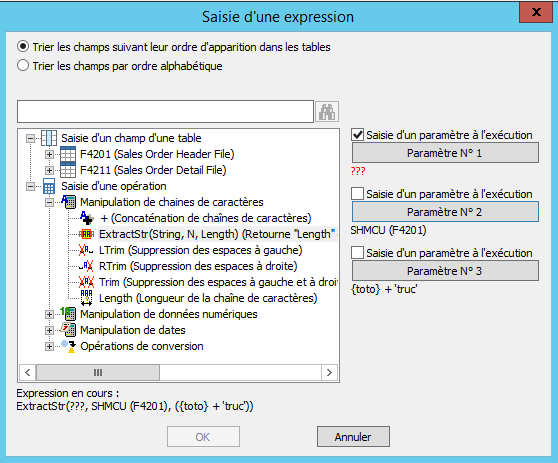
Task: Click the Annuler button
Action: 353,437
